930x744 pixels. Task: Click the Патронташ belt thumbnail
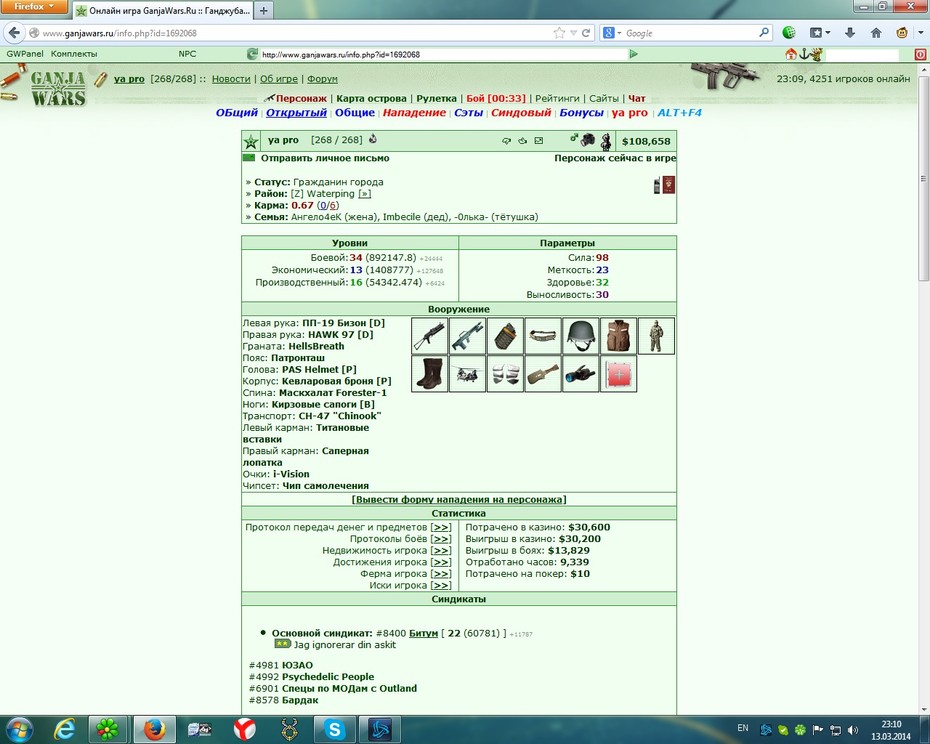(x=543, y=336)
